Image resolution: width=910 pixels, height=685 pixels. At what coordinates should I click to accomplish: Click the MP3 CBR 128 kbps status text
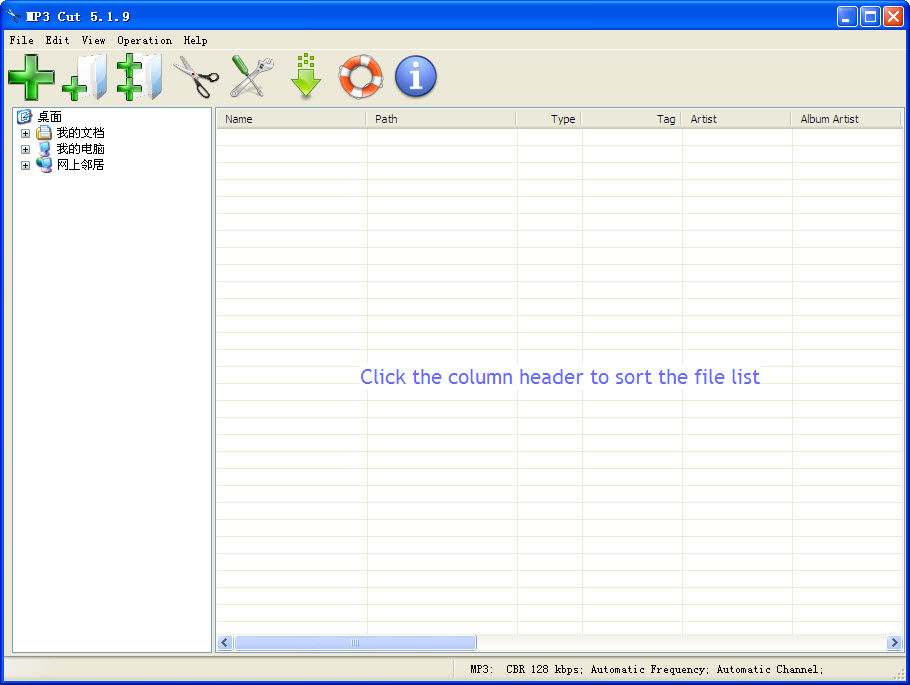(647, 669)
